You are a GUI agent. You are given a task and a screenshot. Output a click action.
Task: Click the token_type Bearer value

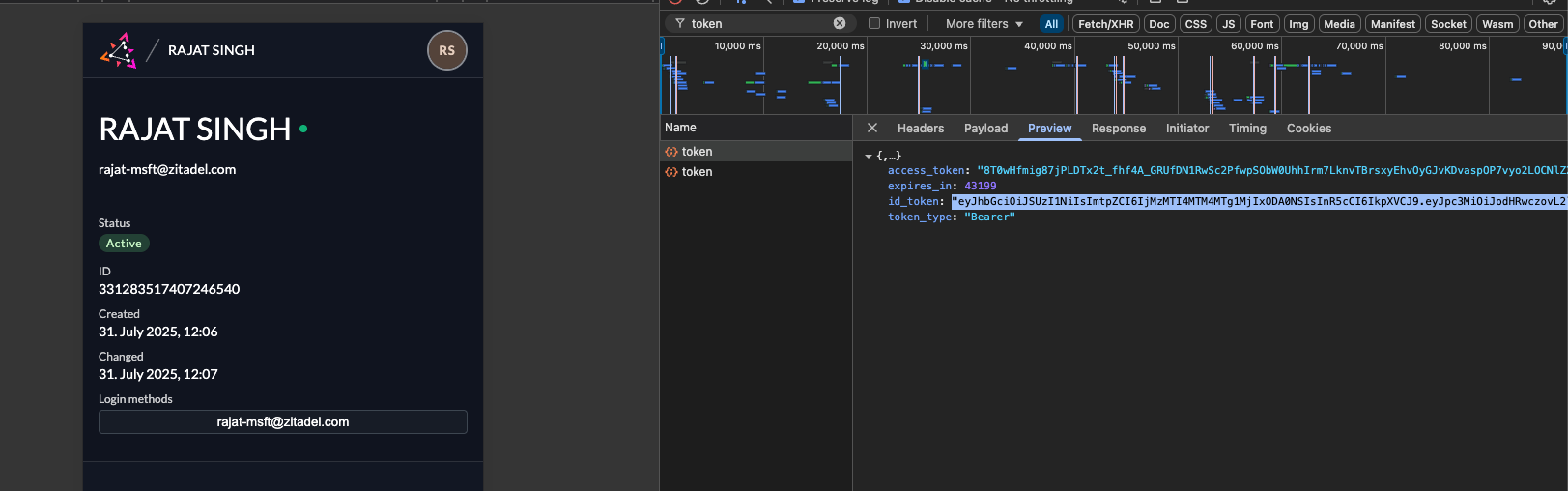coord(990,217)
